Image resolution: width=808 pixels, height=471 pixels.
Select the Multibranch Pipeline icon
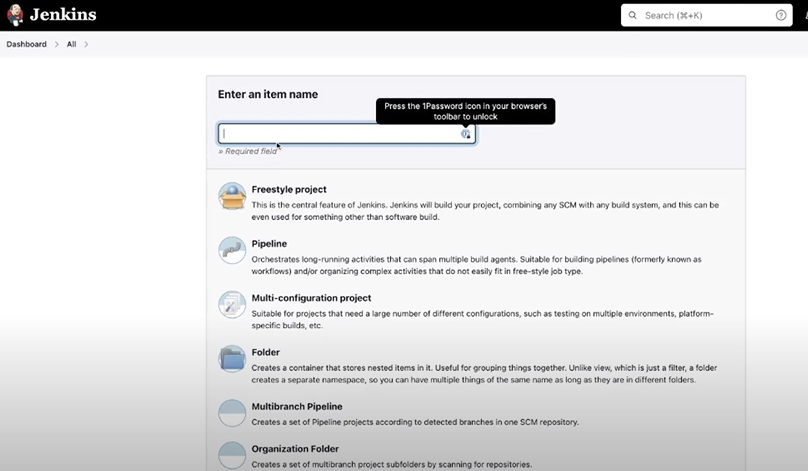[232, 413]
